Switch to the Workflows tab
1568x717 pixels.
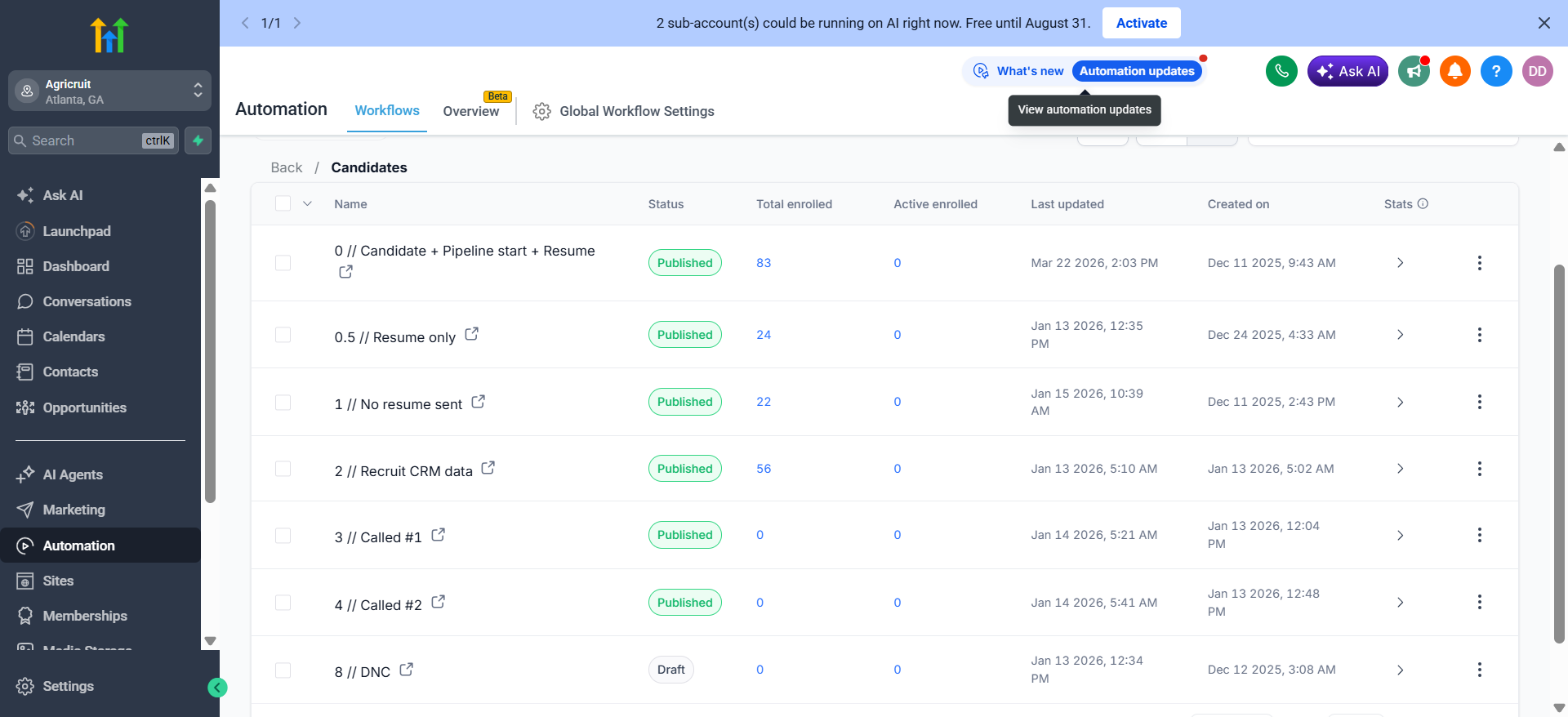pos(387,110)
